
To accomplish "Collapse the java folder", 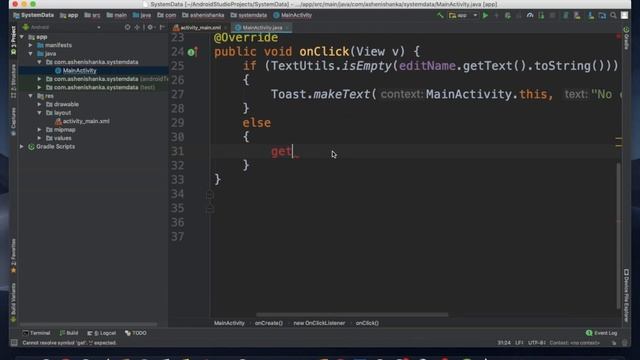I will click(x=31, y=53).
